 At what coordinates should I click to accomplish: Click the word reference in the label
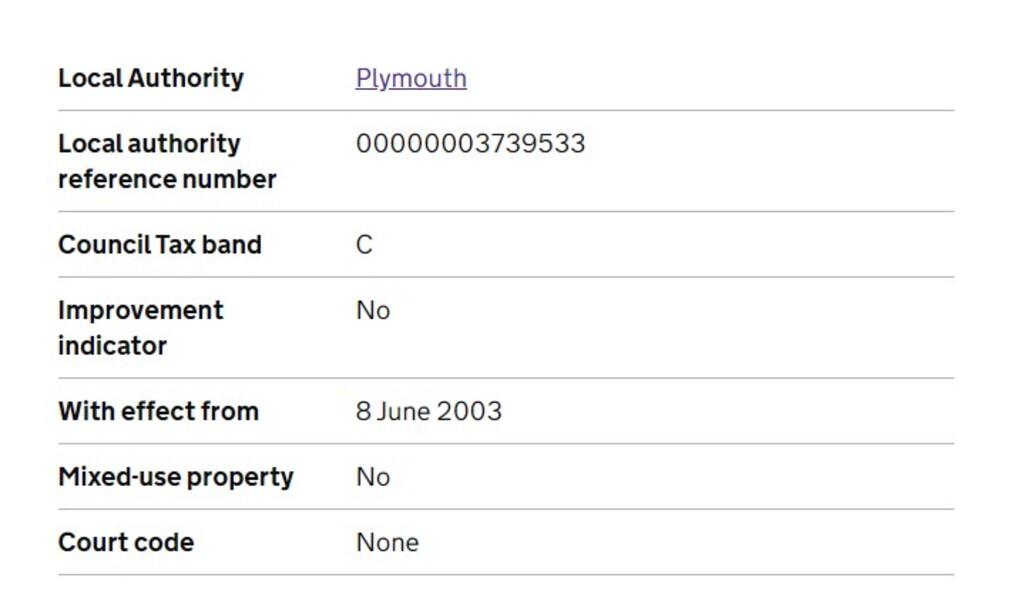click(x=108, y=180)
